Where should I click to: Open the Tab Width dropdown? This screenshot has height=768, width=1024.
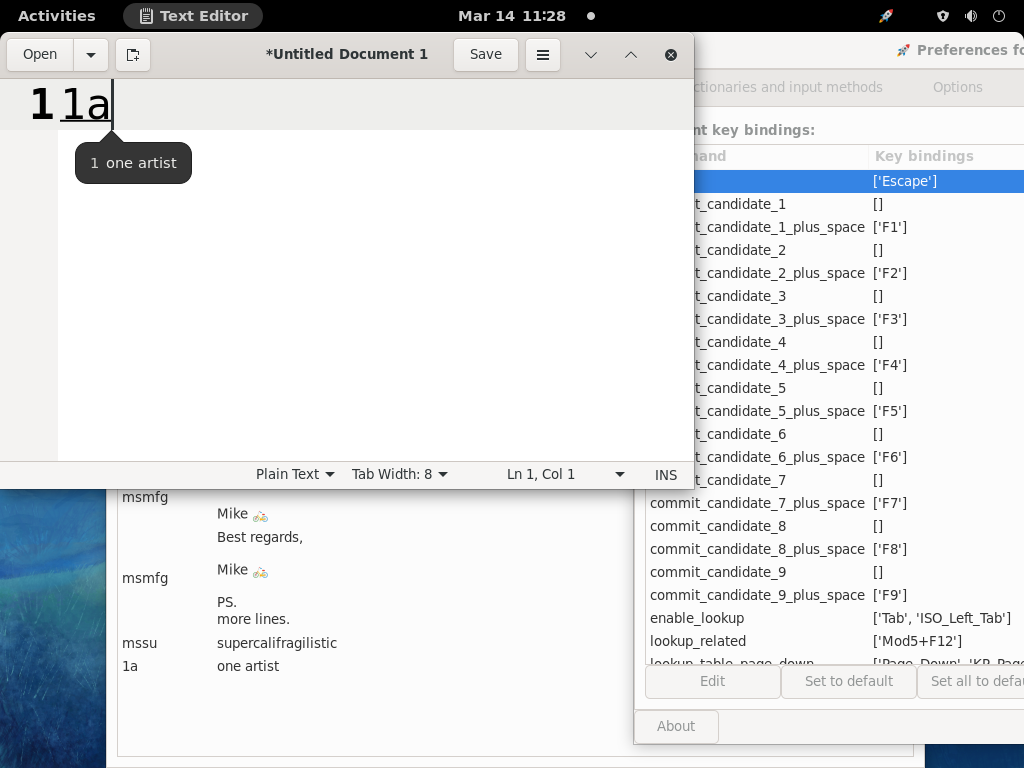coord(399,474)
